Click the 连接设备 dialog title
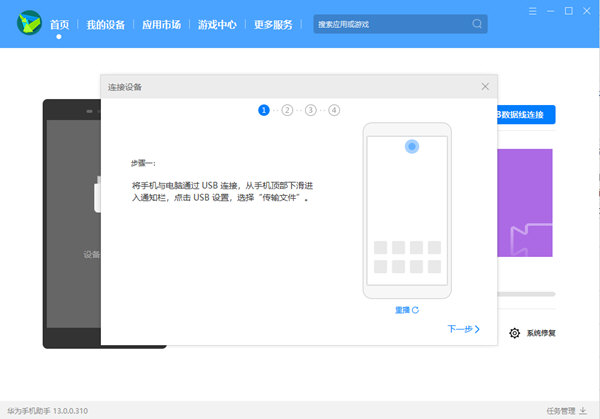600x419 pixels. tap(125, 87)
